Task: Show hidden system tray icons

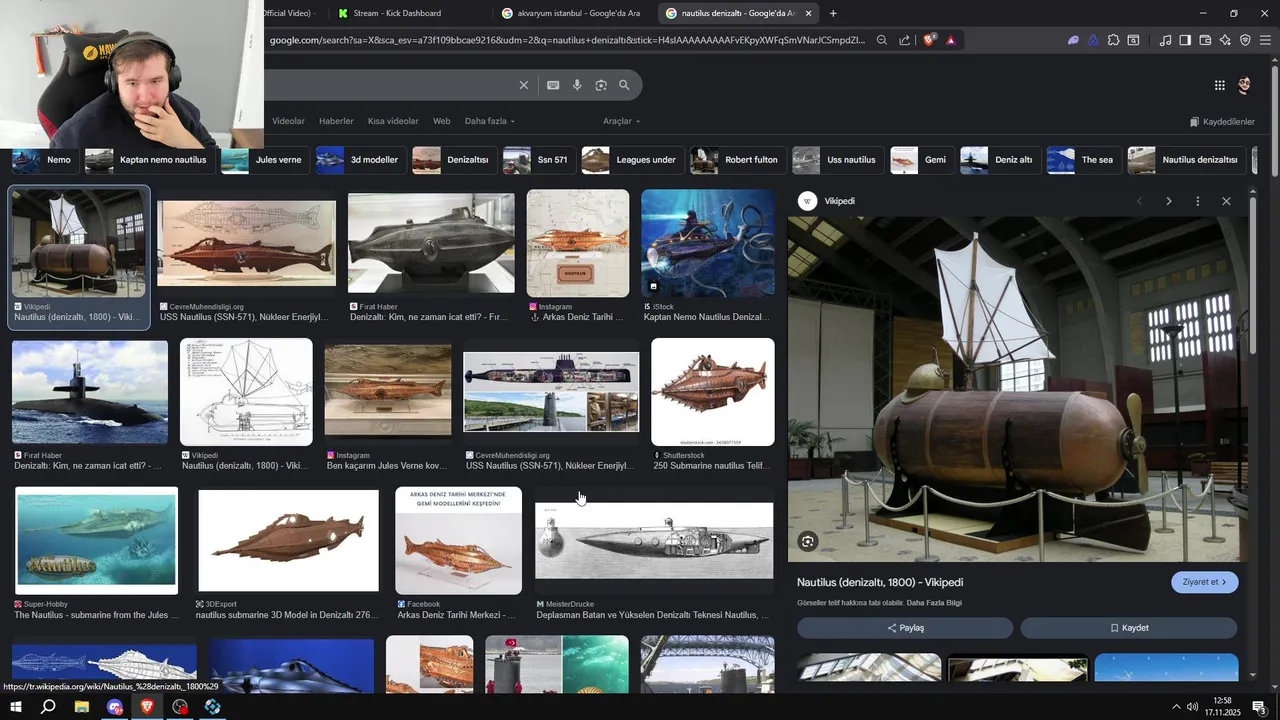Action: (1176, 707)
